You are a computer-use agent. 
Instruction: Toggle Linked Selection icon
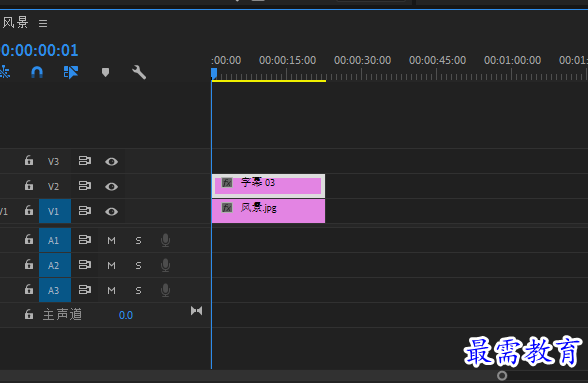[x=70, y=72]
